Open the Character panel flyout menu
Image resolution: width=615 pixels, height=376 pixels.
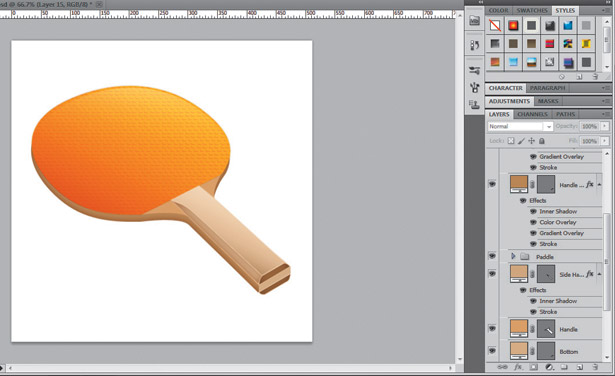pos(606,88)
